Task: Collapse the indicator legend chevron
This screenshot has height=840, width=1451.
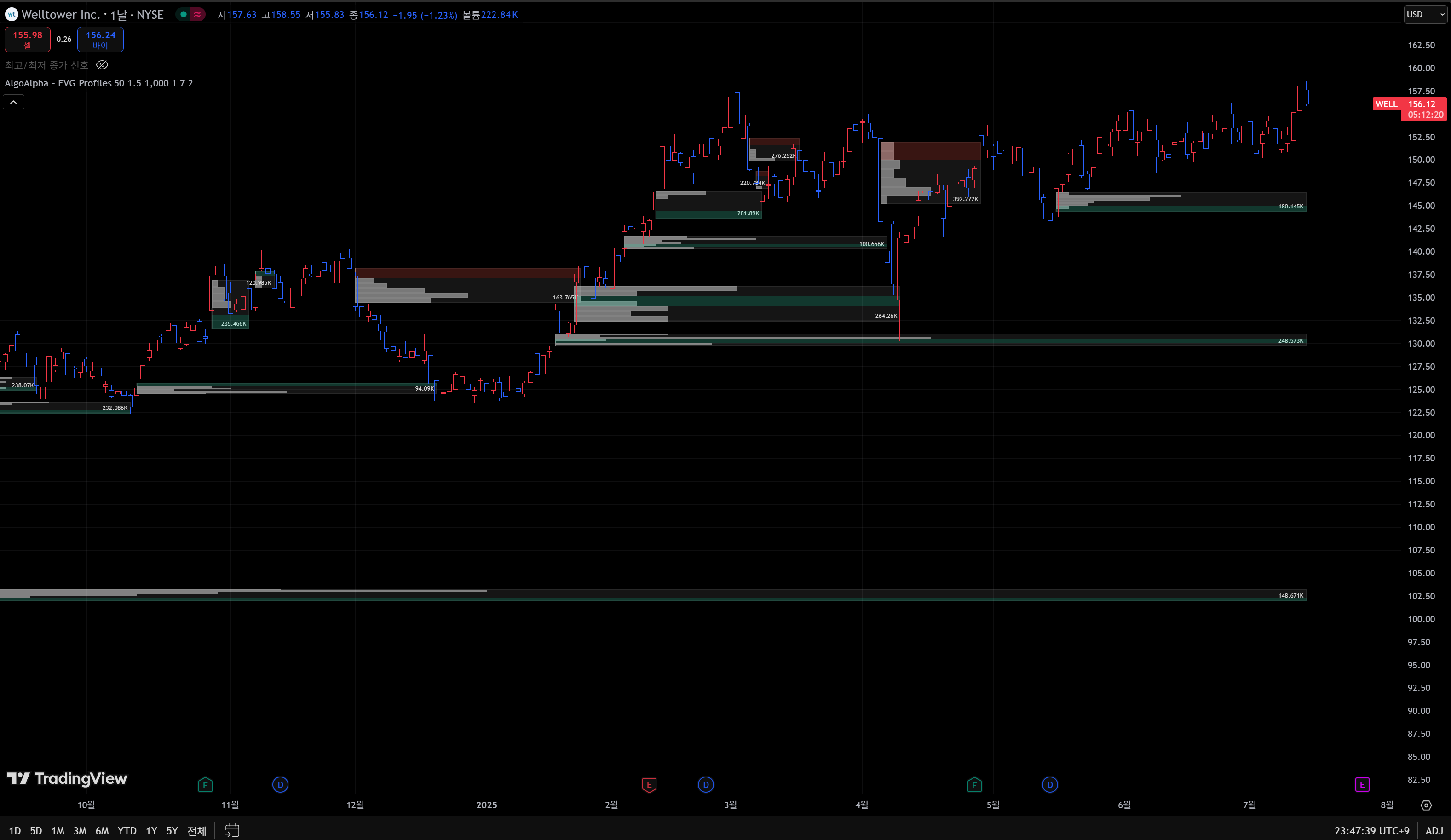Action: 13,102
